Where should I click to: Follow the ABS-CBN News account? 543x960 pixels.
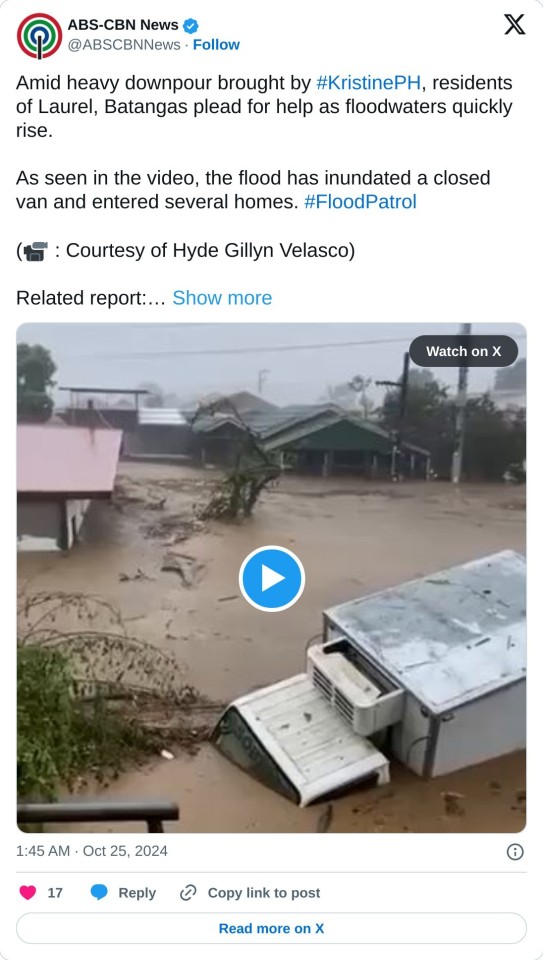point(216,45)
